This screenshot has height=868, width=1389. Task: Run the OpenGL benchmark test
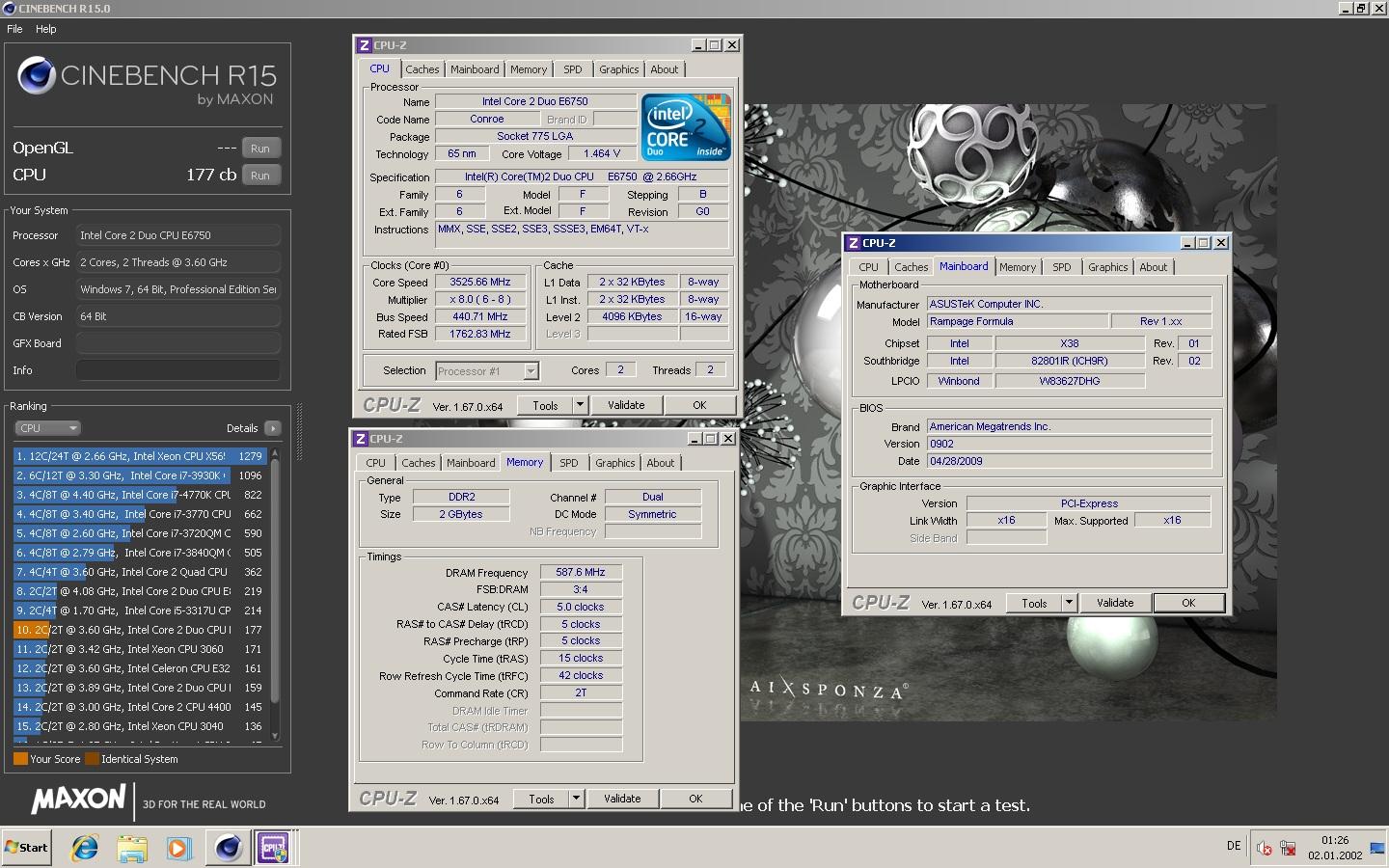260,149
